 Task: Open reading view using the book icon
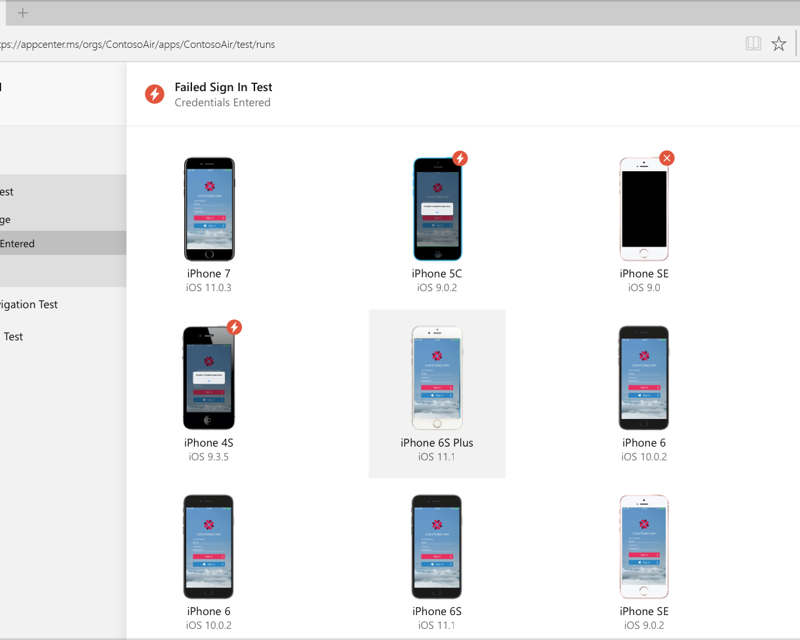click(x=753, y=44)
